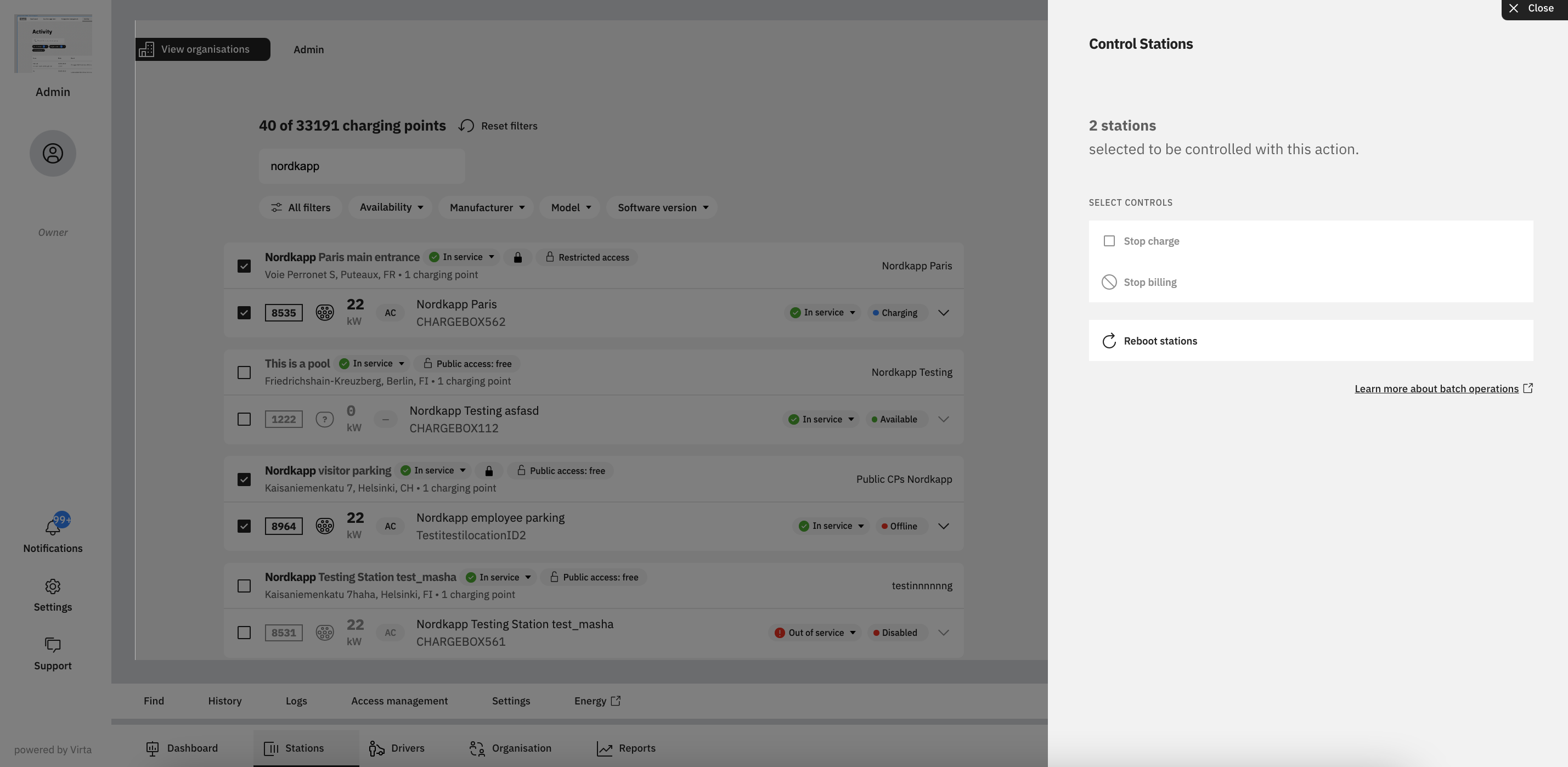Viewport: 1568px width, 767px height.
Task: Uncheck Nordkapp Paris main entrance checkbox
Action: click(244, 266)
